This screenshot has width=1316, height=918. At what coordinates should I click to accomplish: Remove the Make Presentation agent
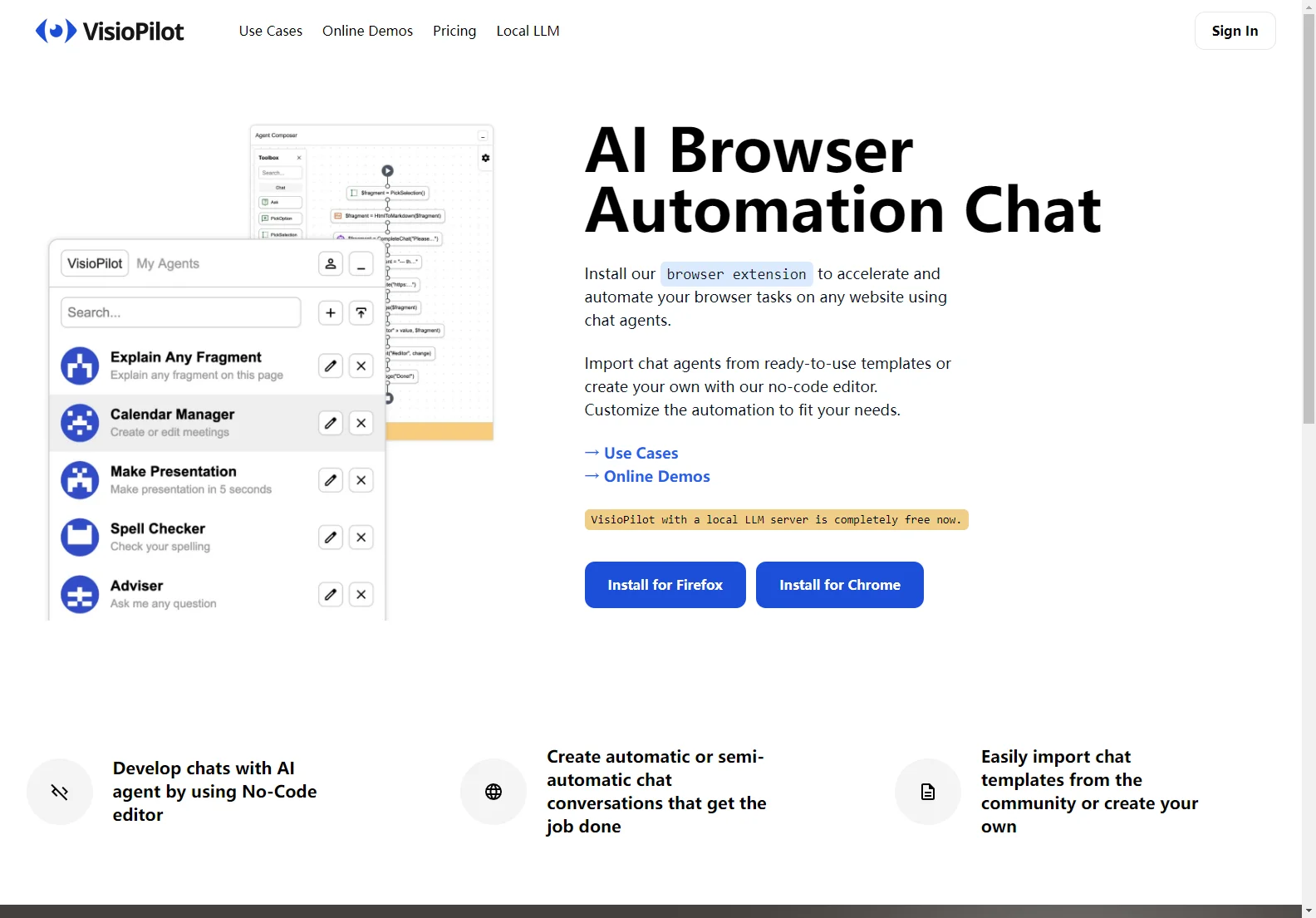tap(361, 480)
